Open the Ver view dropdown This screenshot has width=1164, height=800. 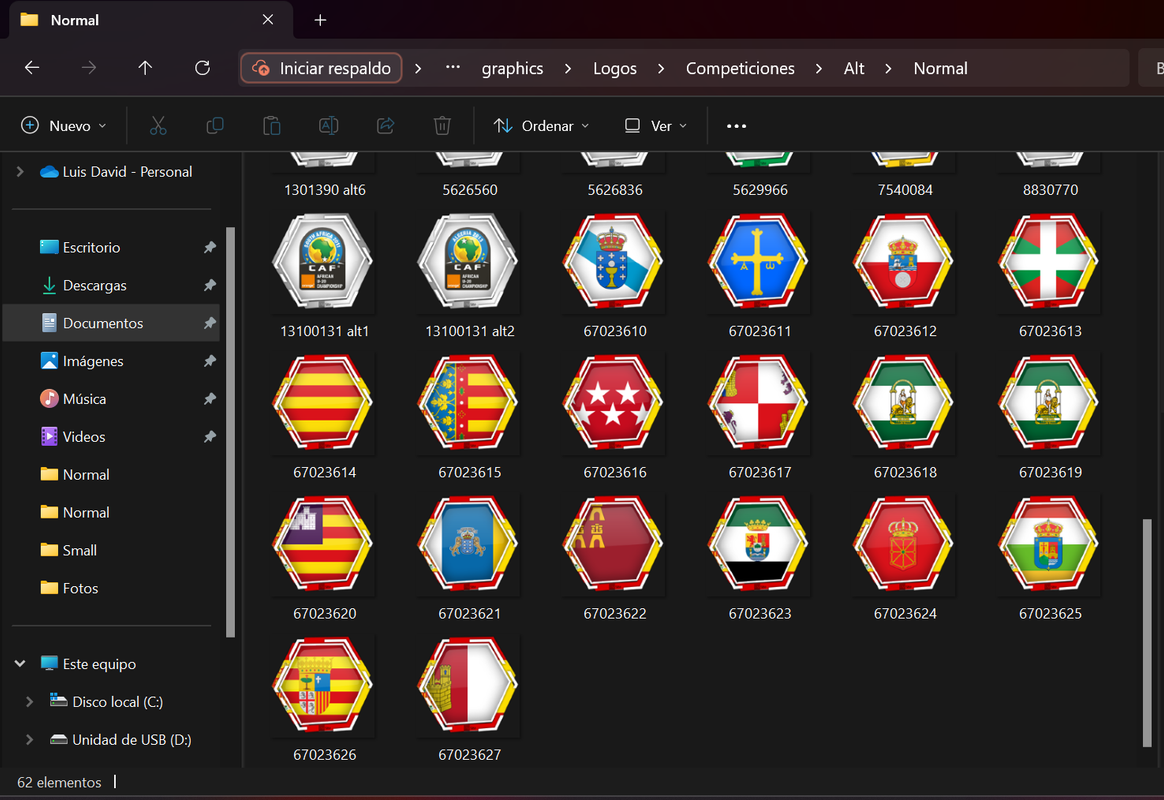click(x=655, y=126)
